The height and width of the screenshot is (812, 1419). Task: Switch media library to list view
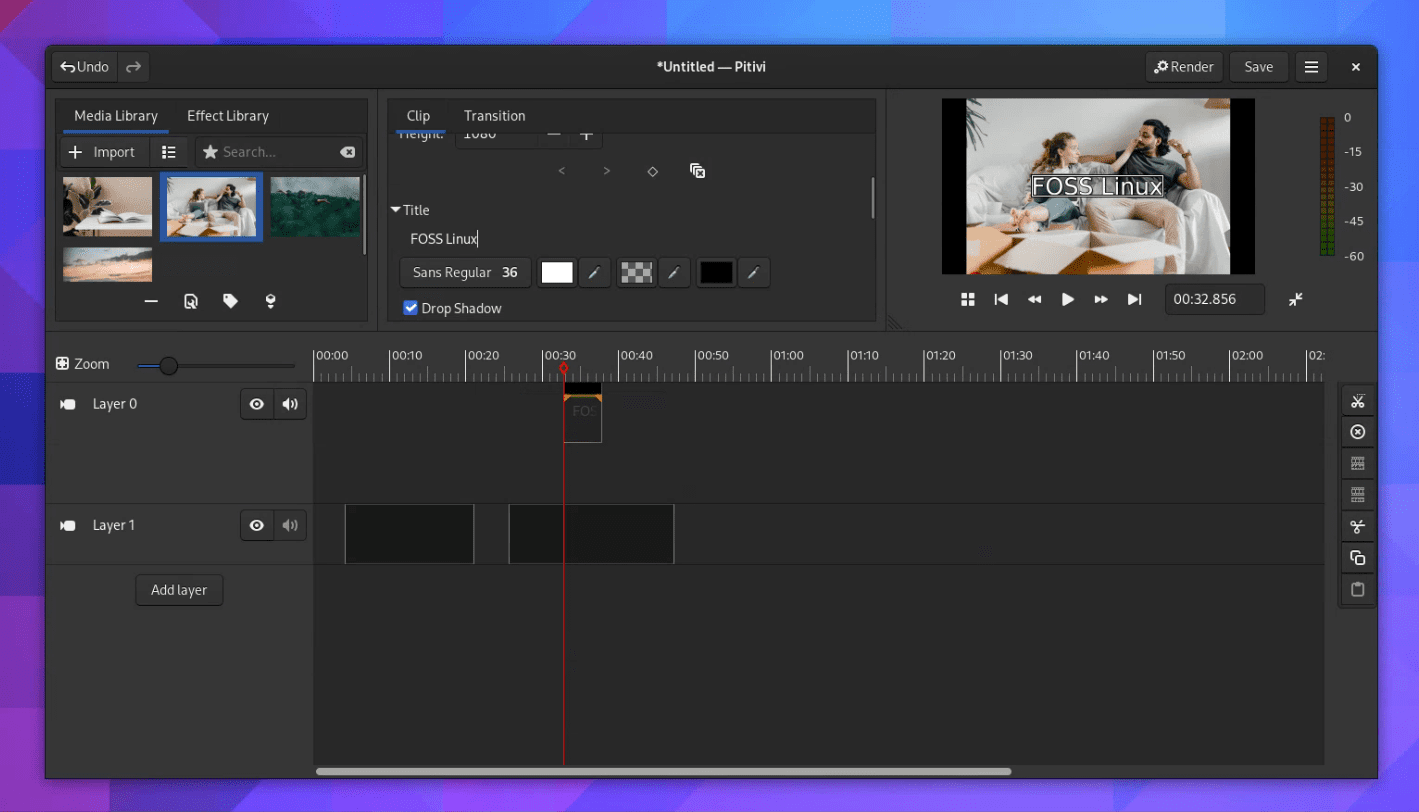pos(169,152)
